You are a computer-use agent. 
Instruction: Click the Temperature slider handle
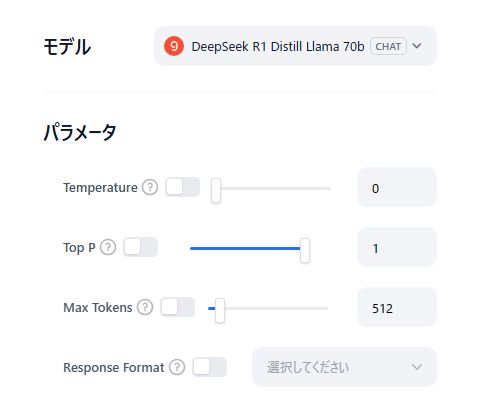(216, 190)
